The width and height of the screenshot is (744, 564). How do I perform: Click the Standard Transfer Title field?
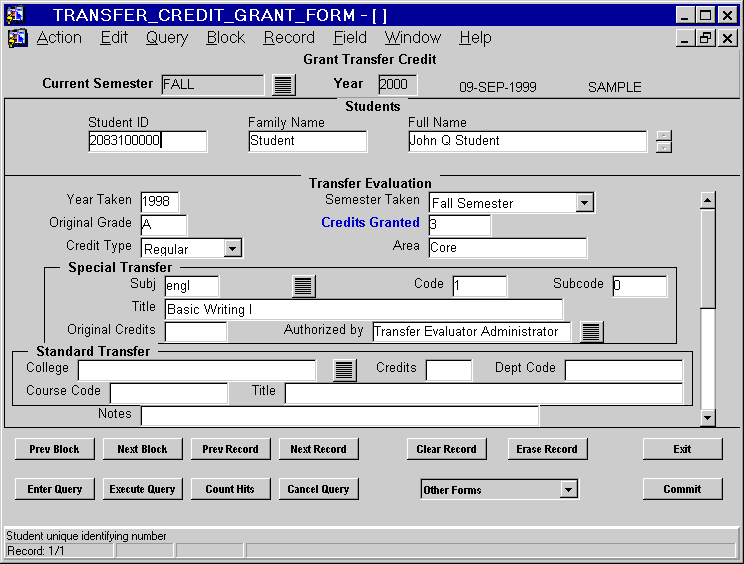[x=484, y=393]
